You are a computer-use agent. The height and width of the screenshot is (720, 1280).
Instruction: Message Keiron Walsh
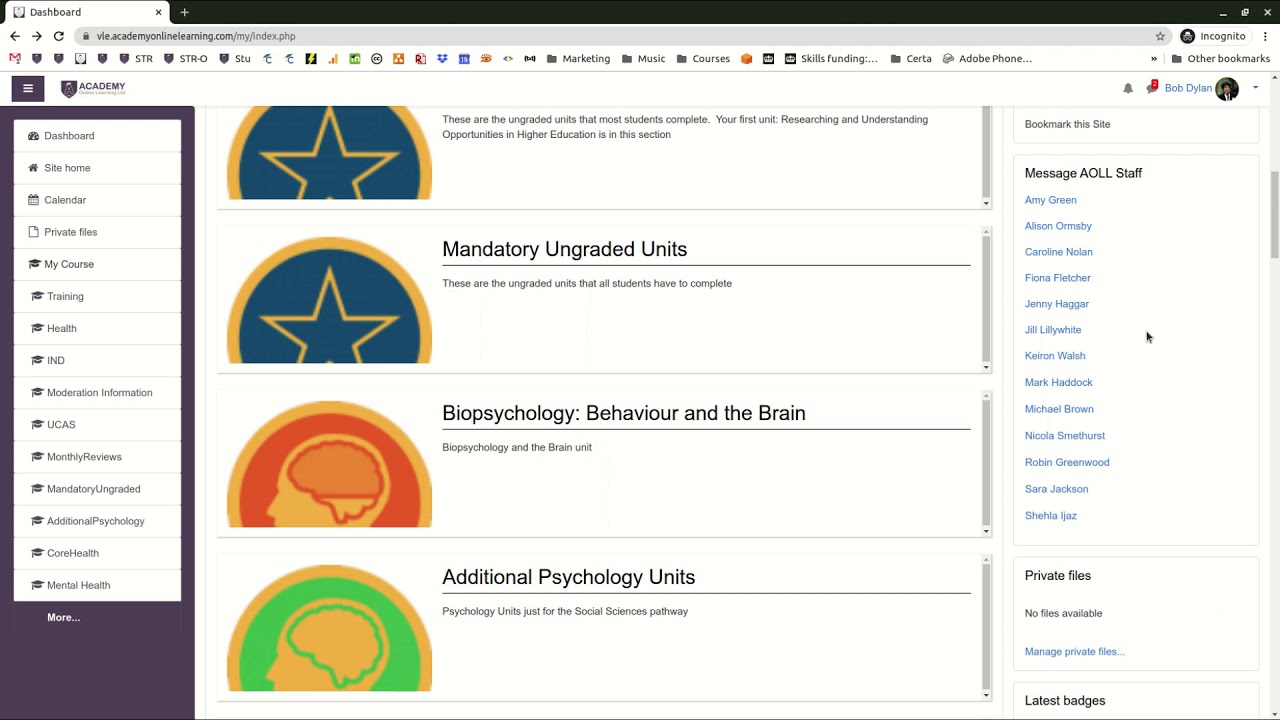[1055, 356]
